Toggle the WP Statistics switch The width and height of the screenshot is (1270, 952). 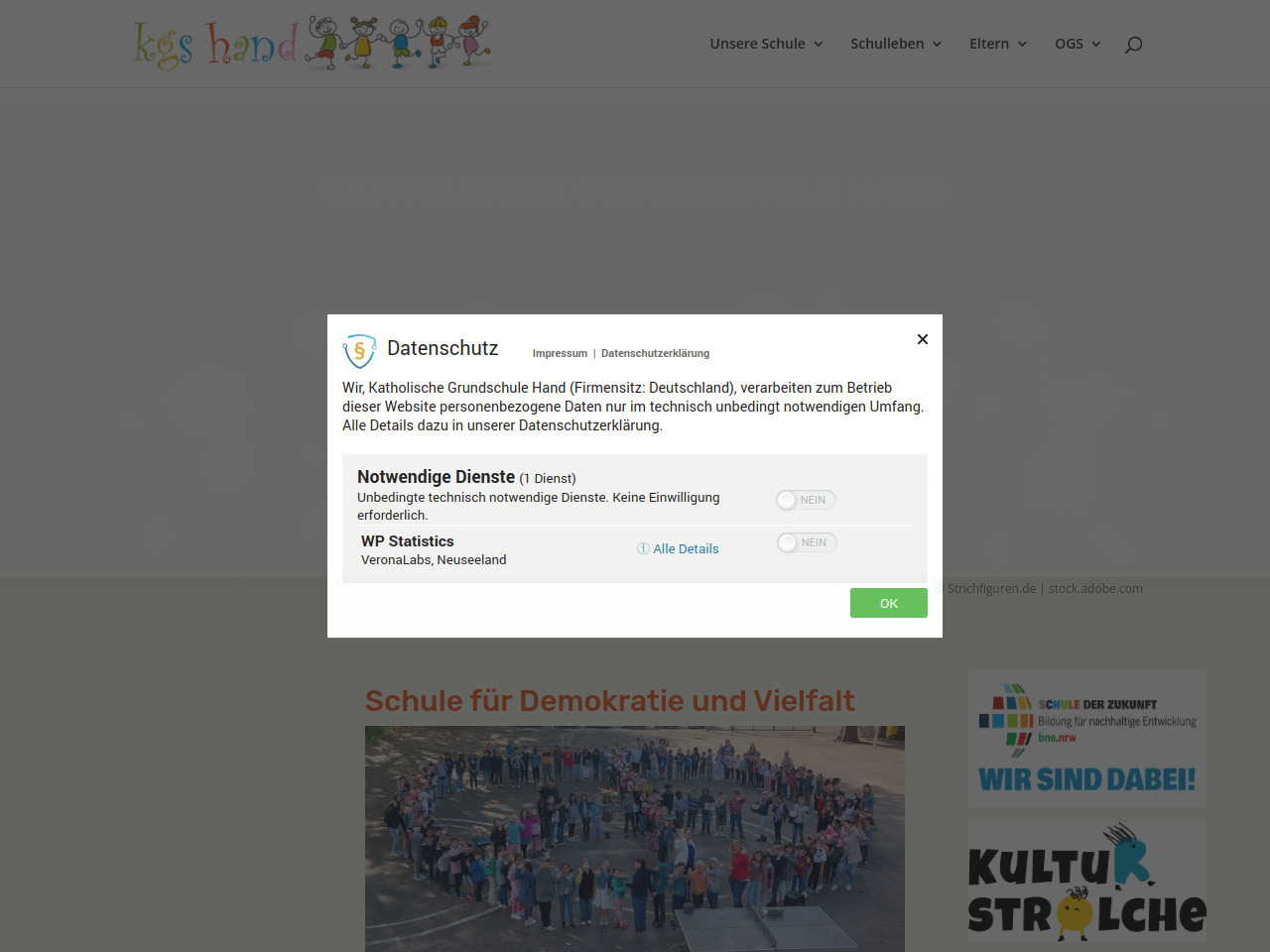click(x=806, y=542)
